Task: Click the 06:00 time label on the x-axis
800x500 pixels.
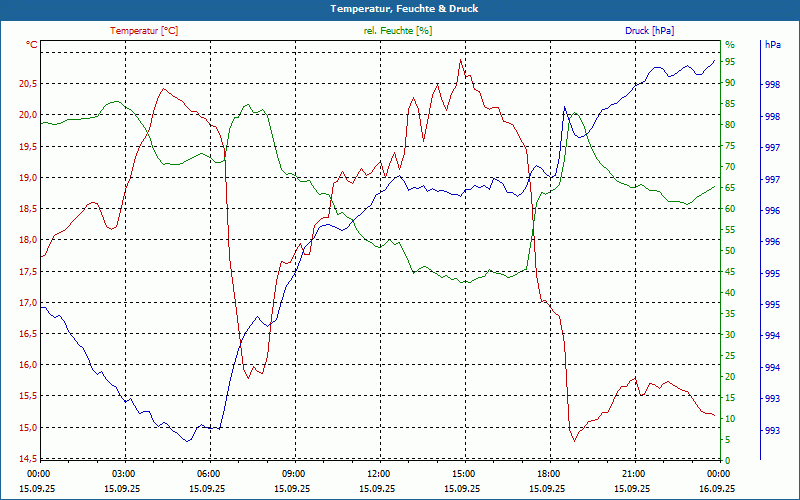Action: (x=209, y=473)
